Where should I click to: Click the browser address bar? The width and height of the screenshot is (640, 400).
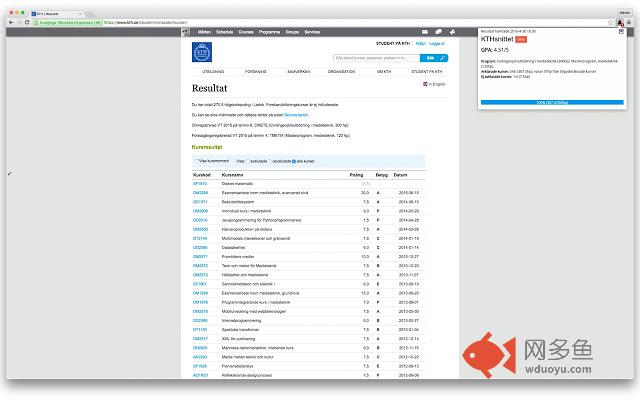[x=318, y=22]
